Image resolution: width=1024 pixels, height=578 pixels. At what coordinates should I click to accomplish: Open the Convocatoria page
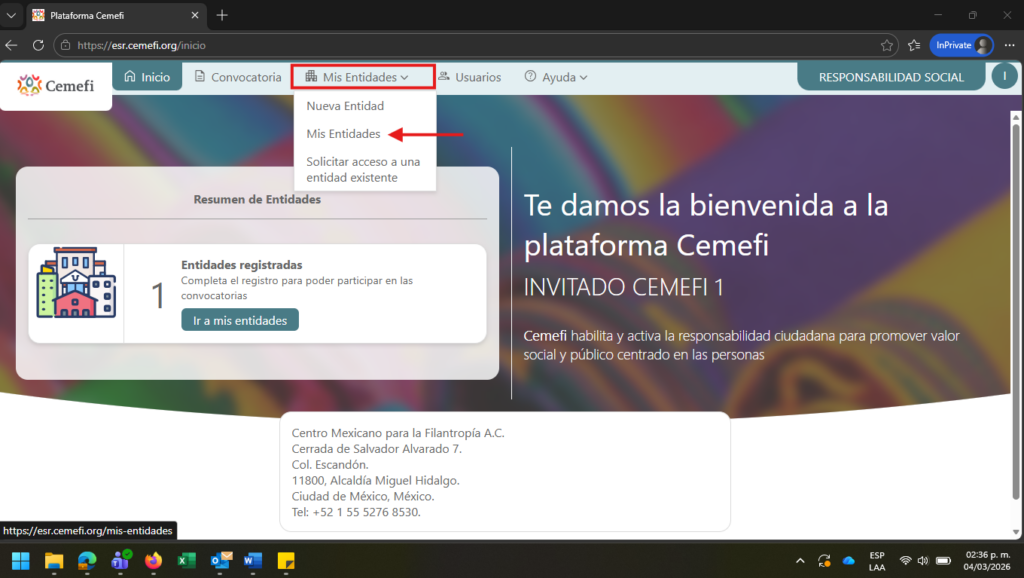click(x=238, y=77)
